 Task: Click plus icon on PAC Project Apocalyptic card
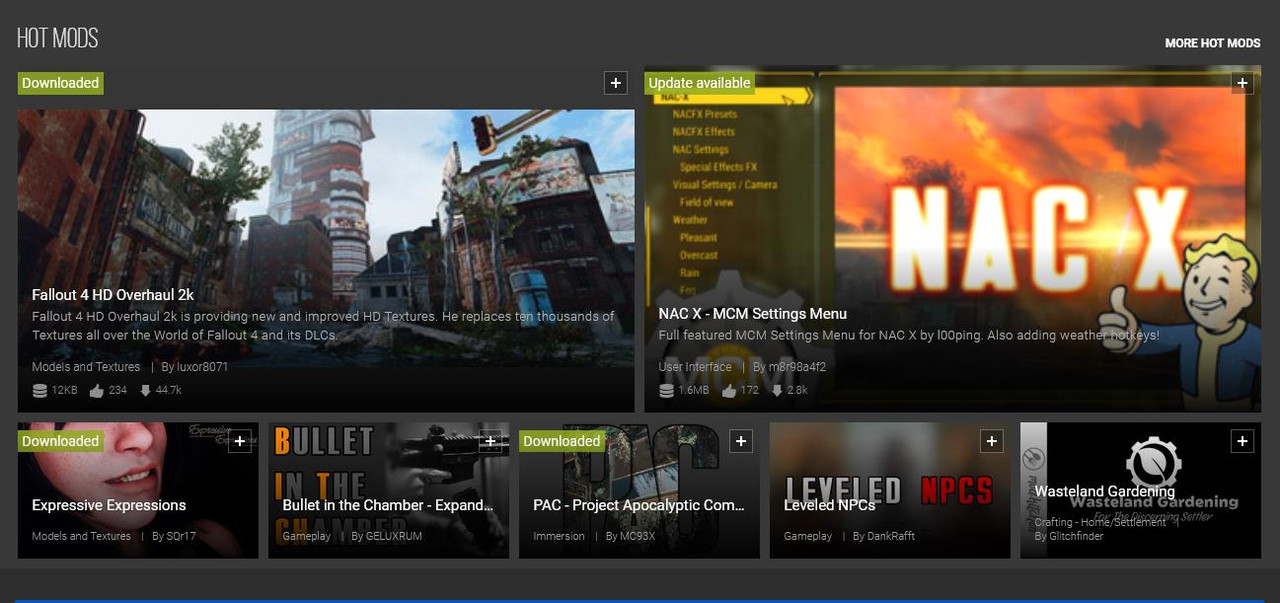(x=741, y=441)
